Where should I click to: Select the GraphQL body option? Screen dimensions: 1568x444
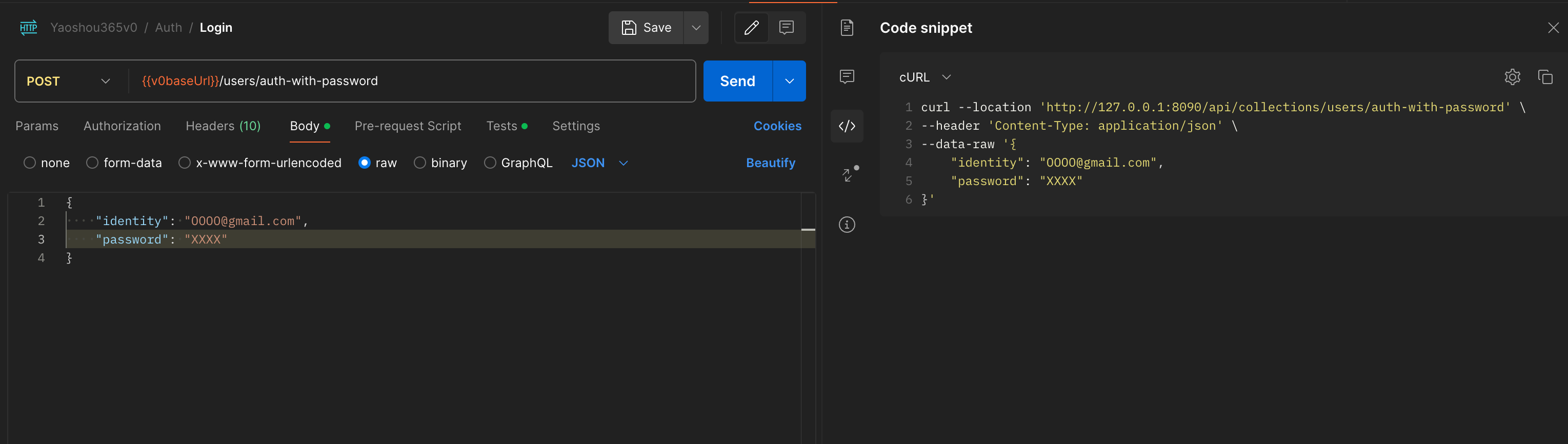(x=489, y=163)
